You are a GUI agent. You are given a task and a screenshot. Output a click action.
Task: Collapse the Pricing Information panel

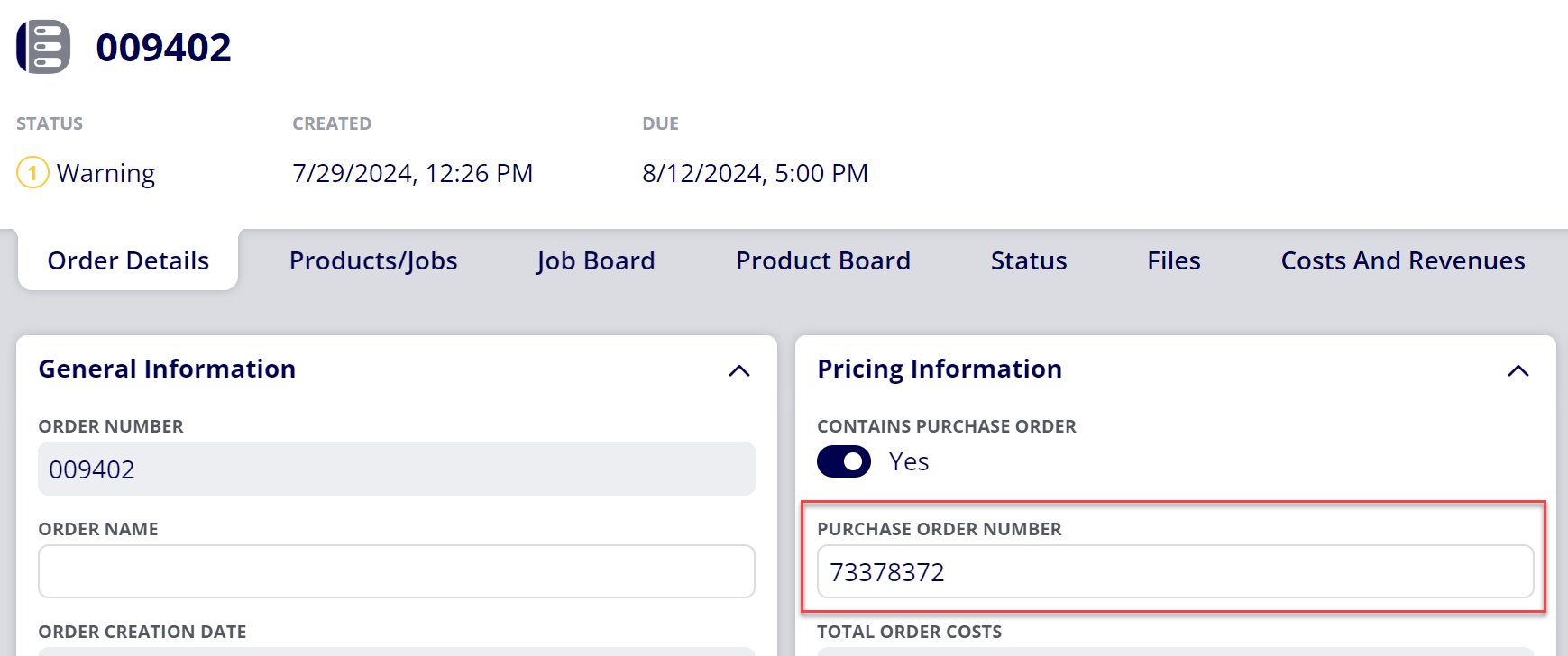(1518, 370)
